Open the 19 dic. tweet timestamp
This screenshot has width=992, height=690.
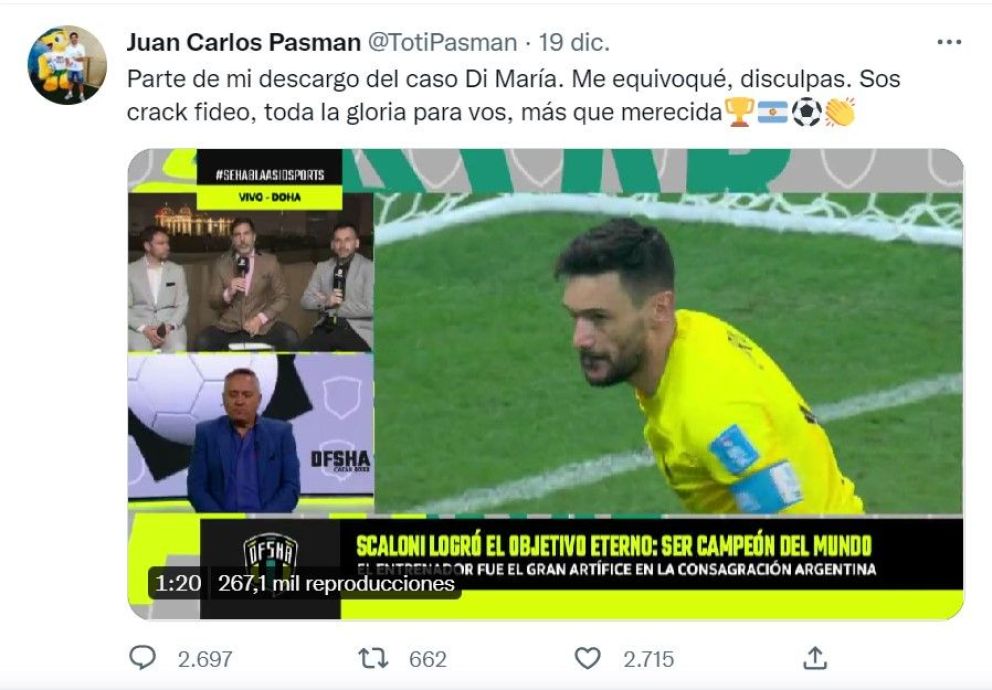574,42
